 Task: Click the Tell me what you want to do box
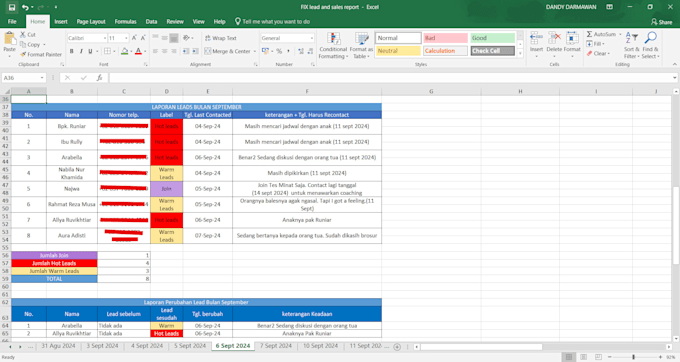(x=272, y=22)
